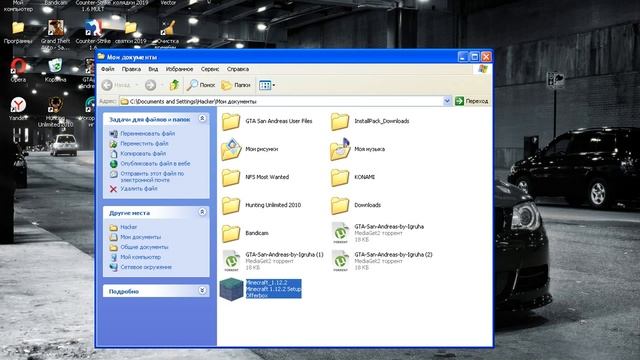The image size is (640, 360).
Task: Open the Файл menu
Action: 108,69
